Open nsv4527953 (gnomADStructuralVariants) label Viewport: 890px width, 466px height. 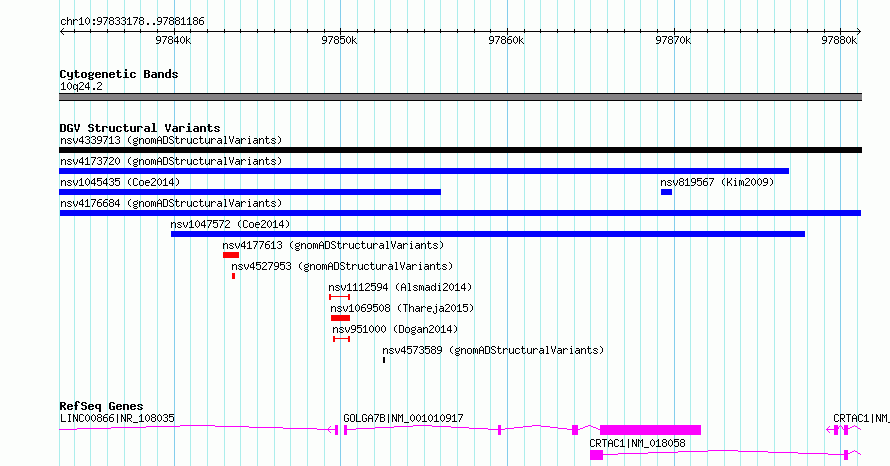342,266
